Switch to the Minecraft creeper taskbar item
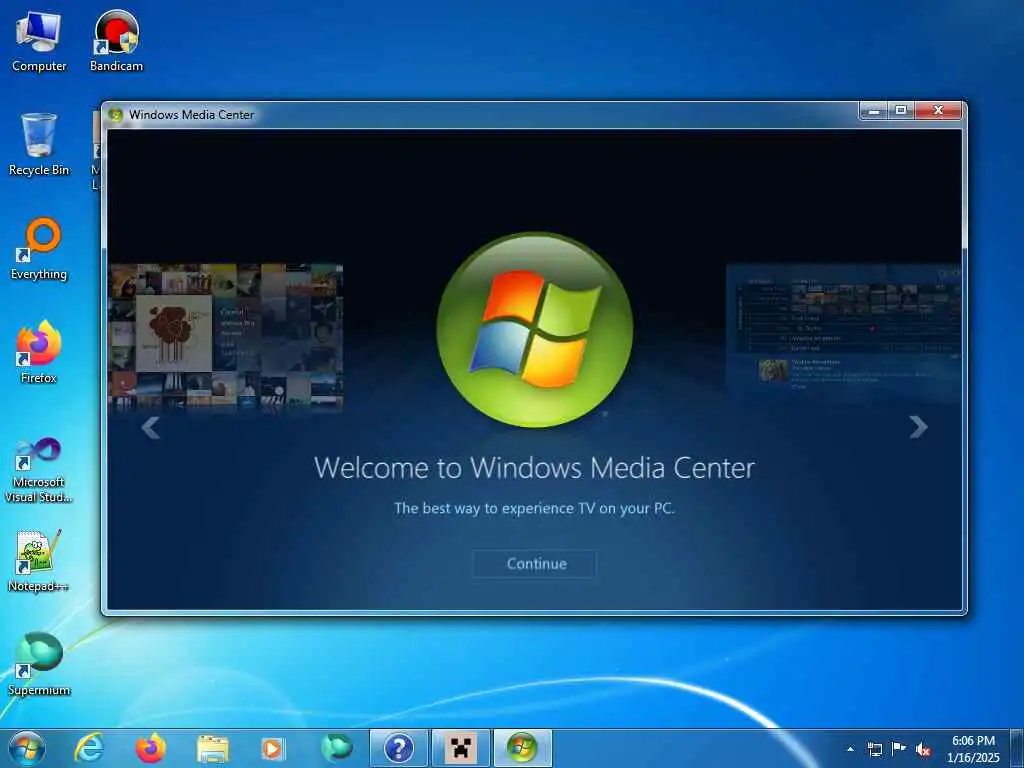The width and height of the screenshot is (1024, 768). [460, 748]
